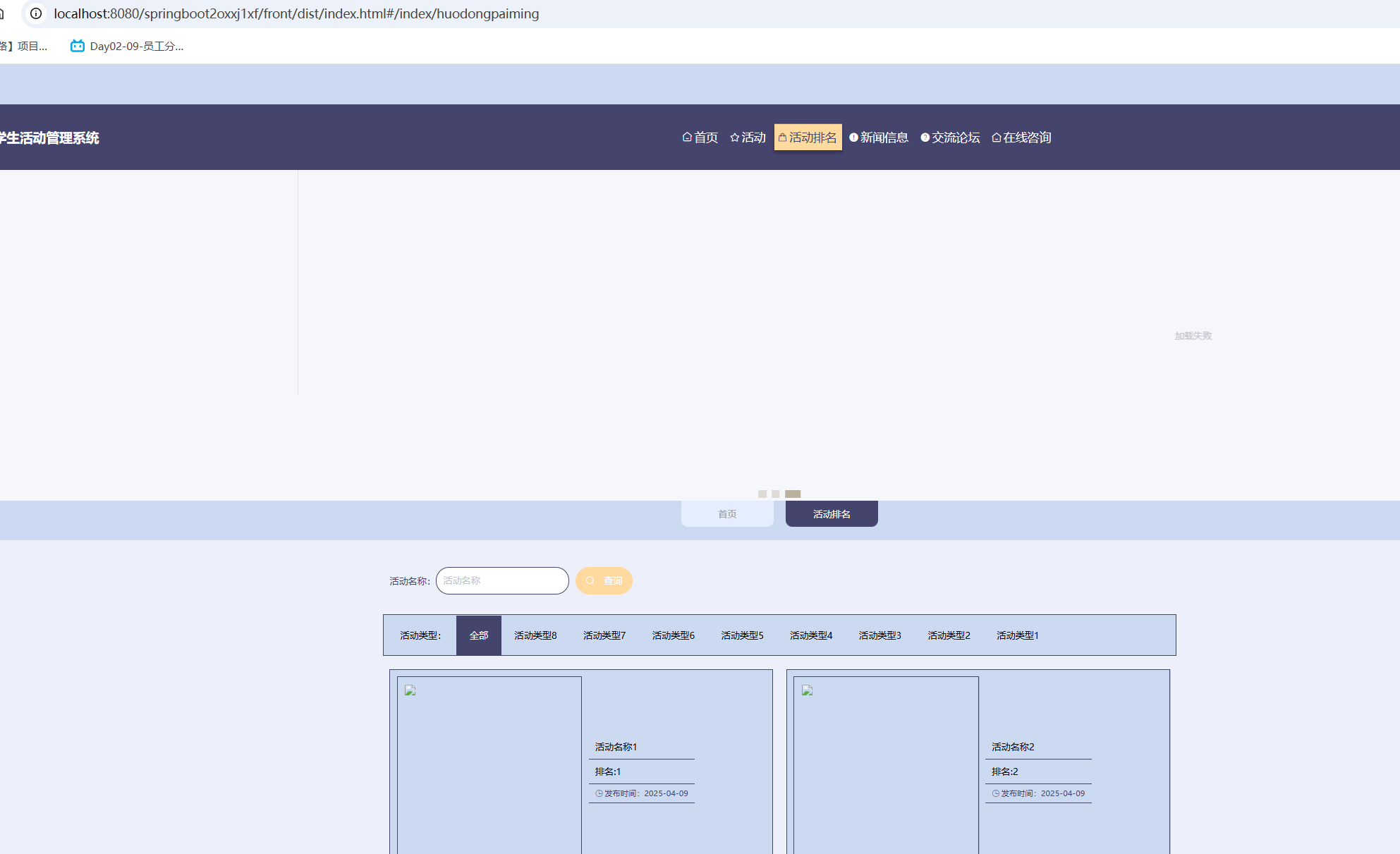Filter by 活动类型5
The width and height of the screenshot is (1400, 854).
click(742, 635)
